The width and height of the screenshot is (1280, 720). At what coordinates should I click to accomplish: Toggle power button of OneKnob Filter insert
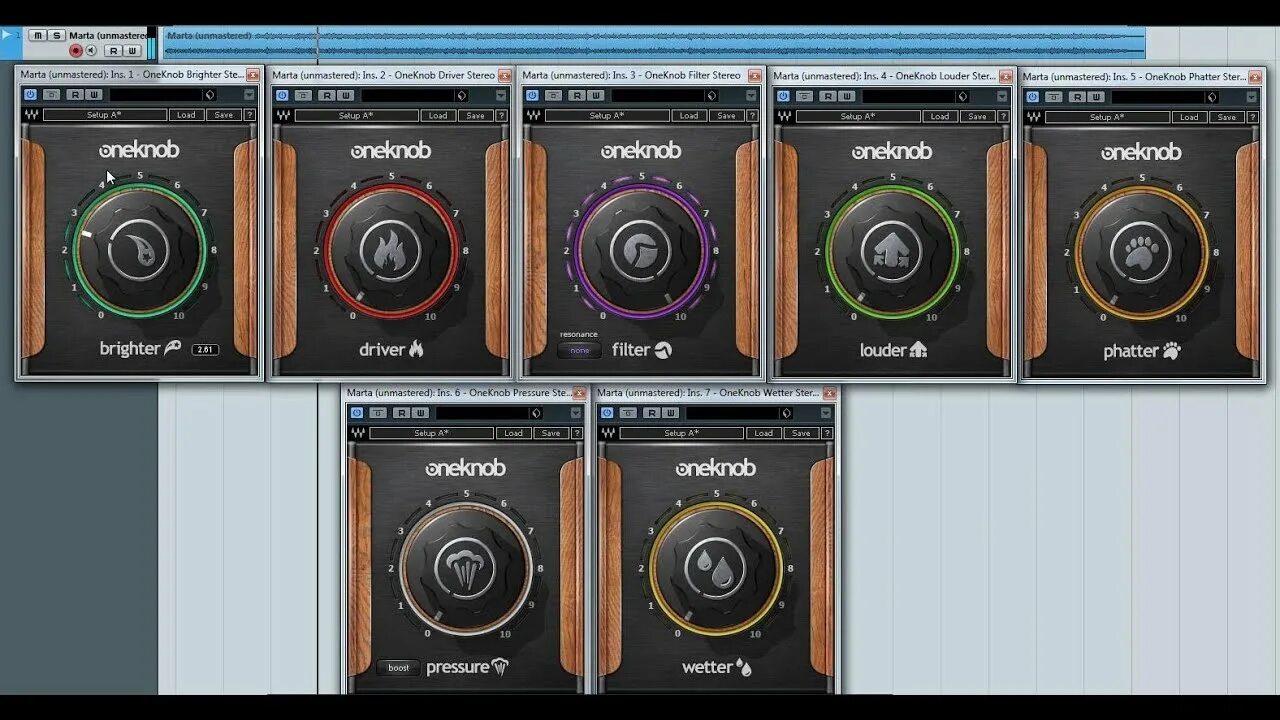point(532,95)
